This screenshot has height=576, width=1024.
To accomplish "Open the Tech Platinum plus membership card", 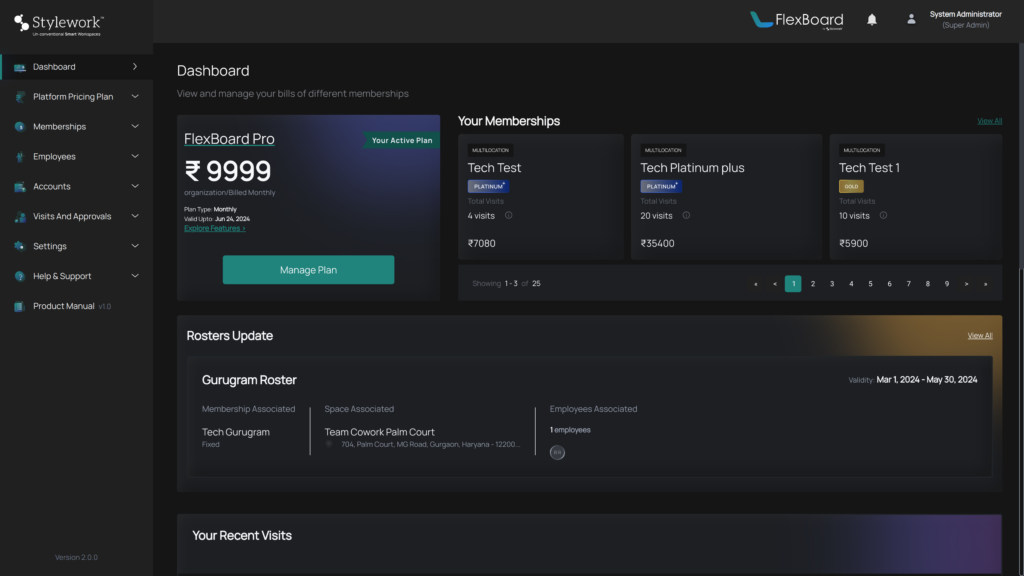I will pyautogui.click(x=726, y=197).
